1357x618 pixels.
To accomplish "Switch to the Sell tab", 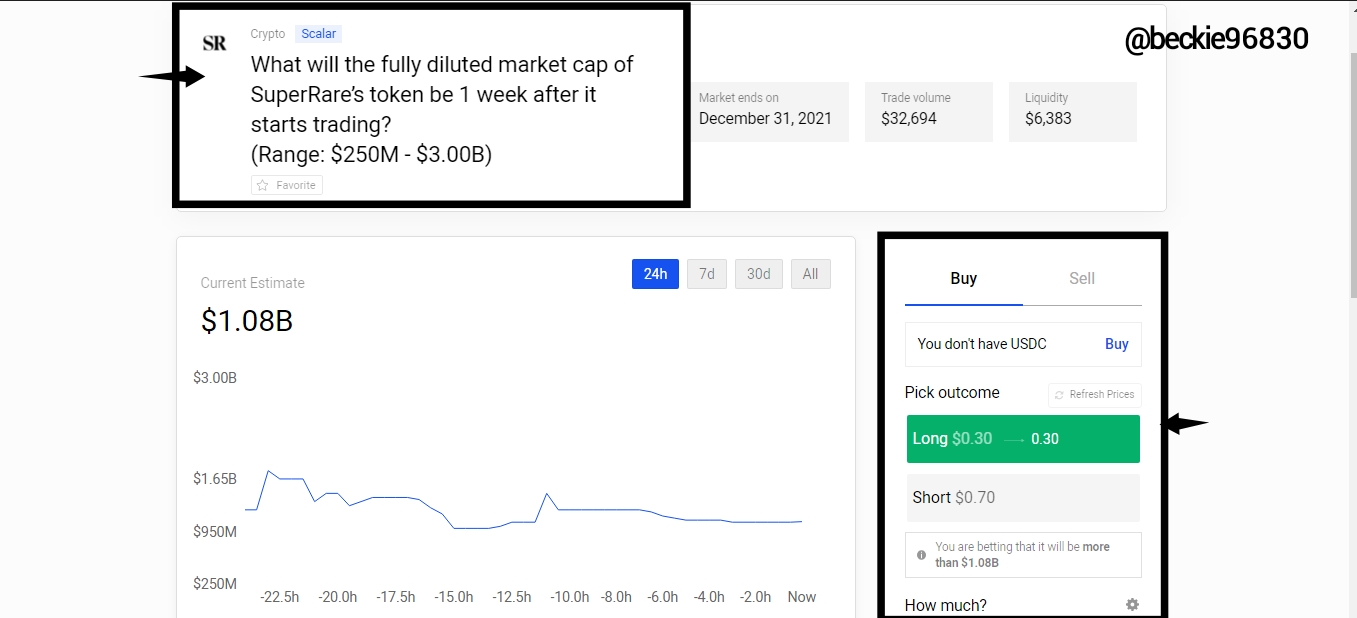I will click(x=1082, y=279).
